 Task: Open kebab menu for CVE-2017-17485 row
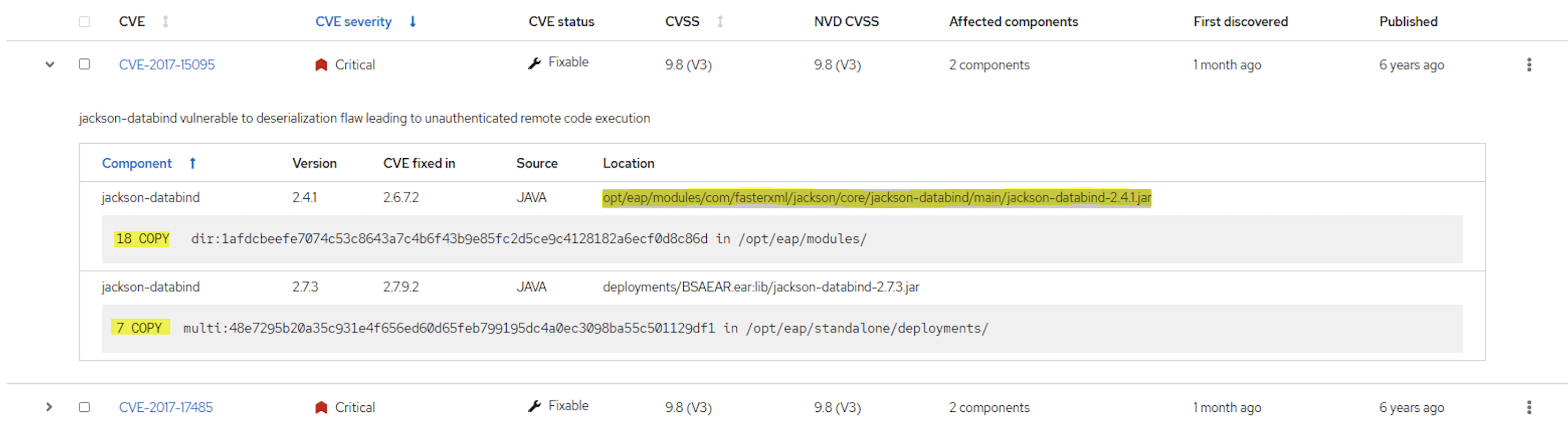[1528, 407]
